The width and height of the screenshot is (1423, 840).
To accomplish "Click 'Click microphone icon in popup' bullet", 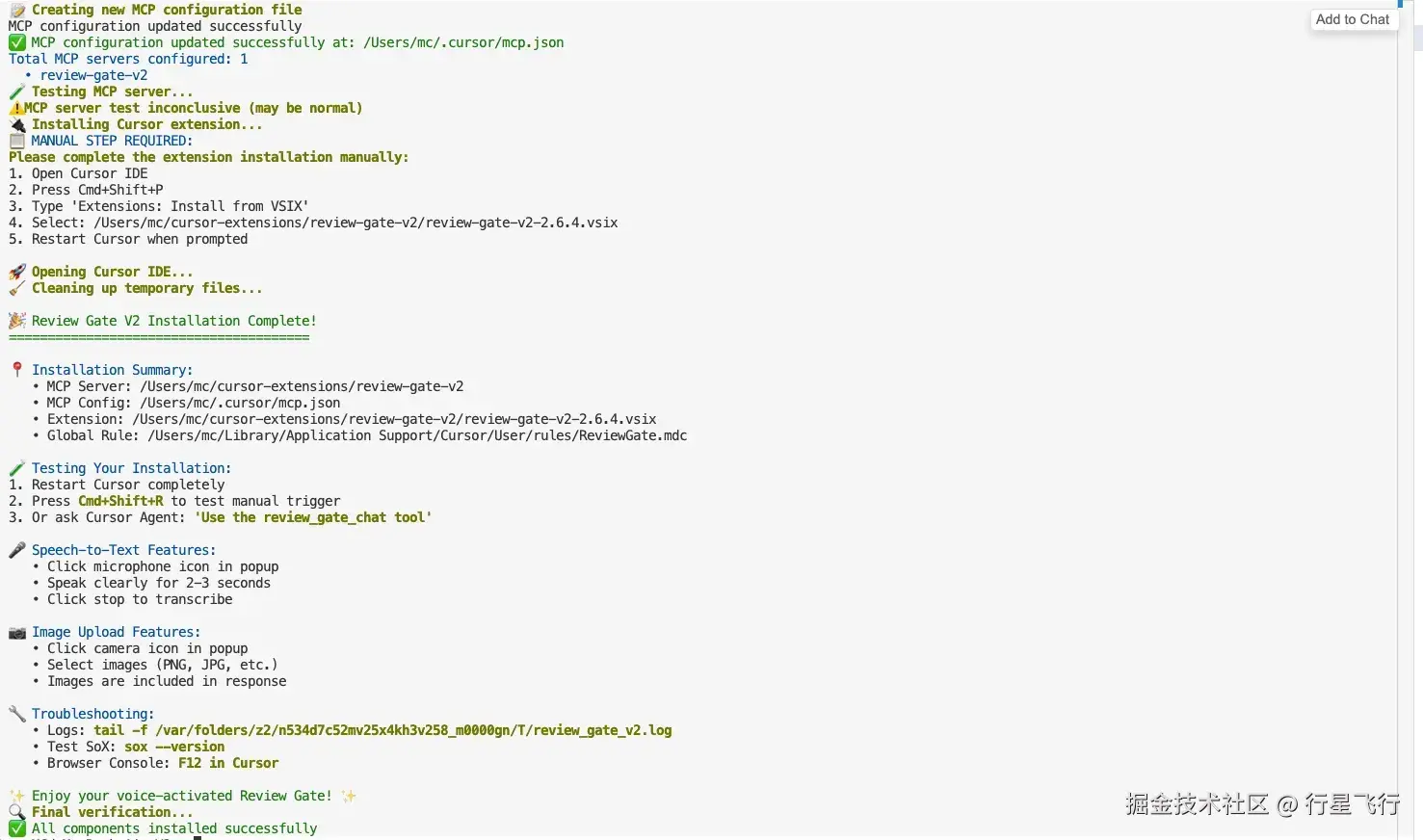I will [x=163, y=566].
